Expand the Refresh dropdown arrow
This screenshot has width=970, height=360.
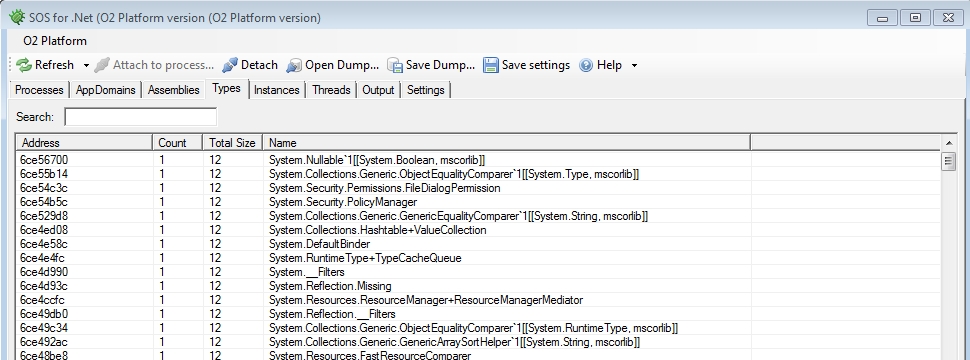pyautogui.click(x=87, y=65)
